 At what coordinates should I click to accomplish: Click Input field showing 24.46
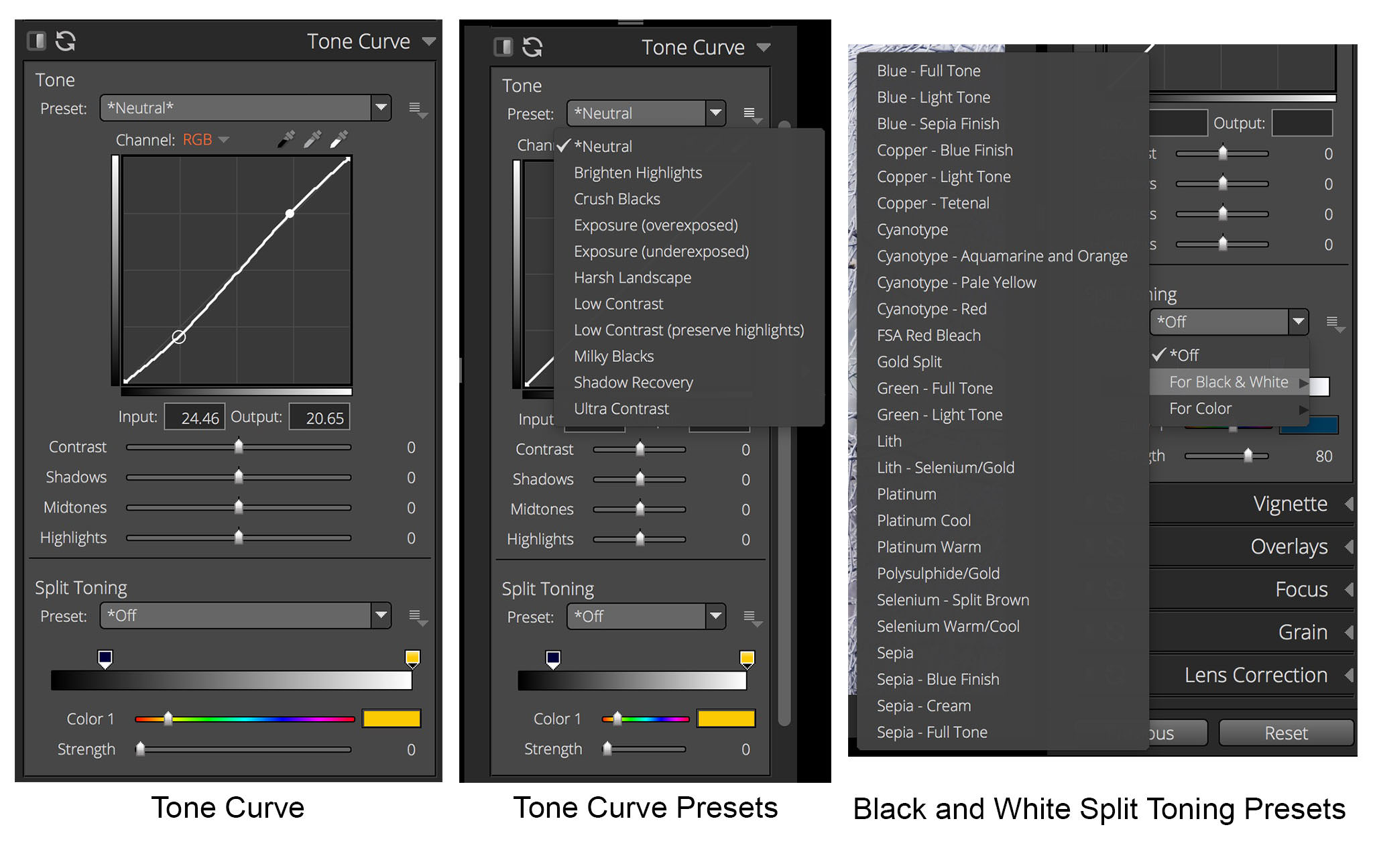click(x=194, y=418)
